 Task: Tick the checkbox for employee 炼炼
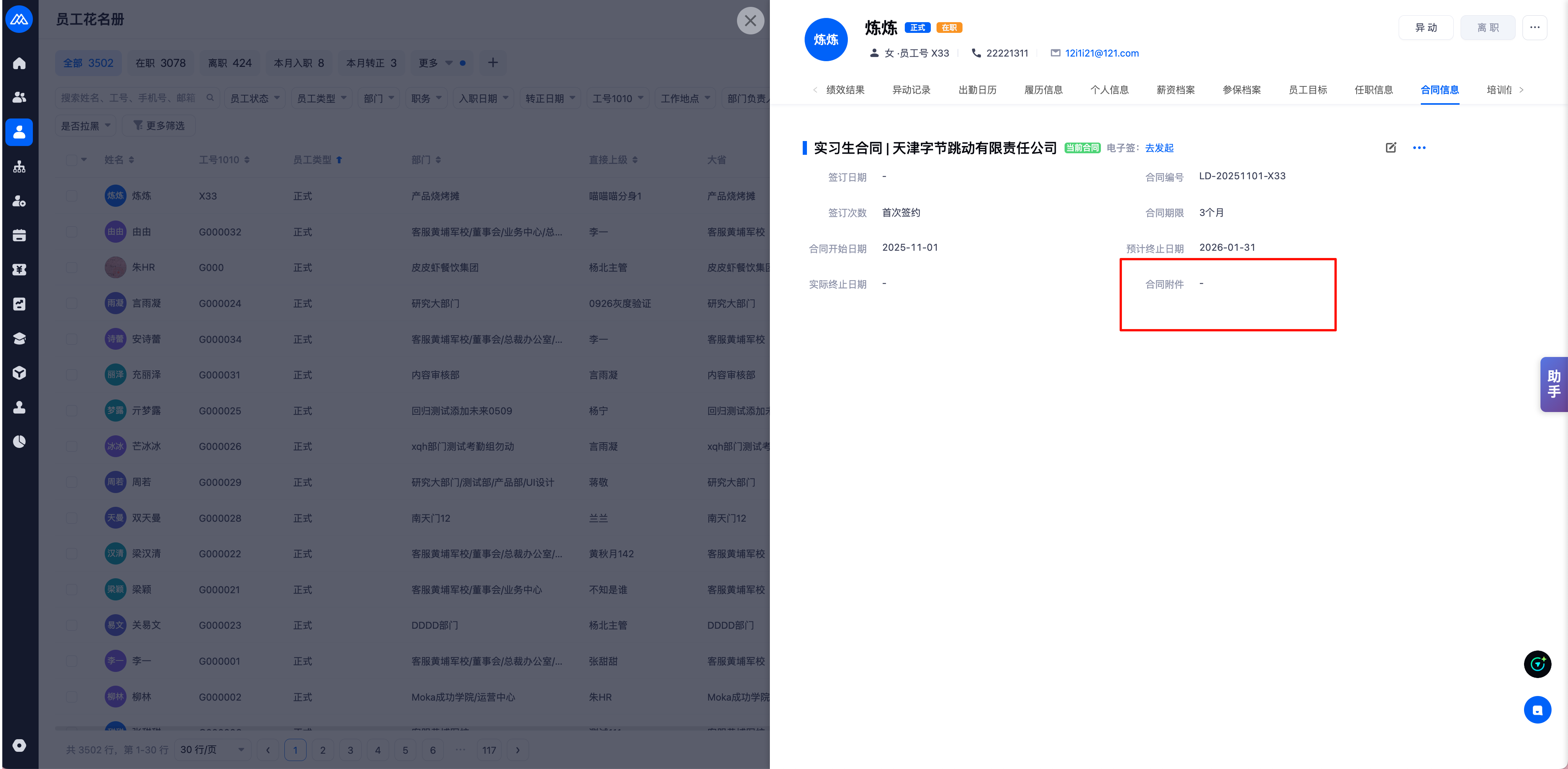(72, 196)
